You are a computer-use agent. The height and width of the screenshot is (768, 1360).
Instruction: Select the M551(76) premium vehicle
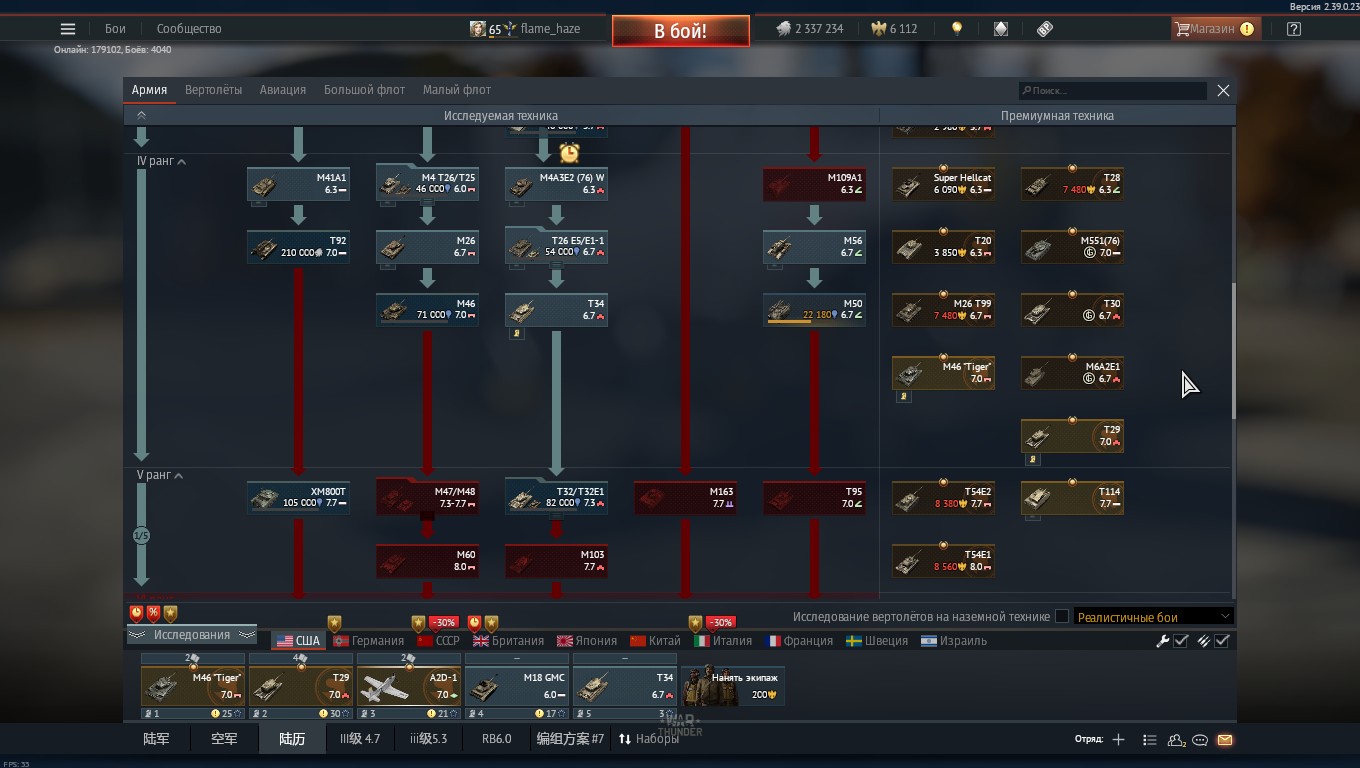coord(1072,247)
